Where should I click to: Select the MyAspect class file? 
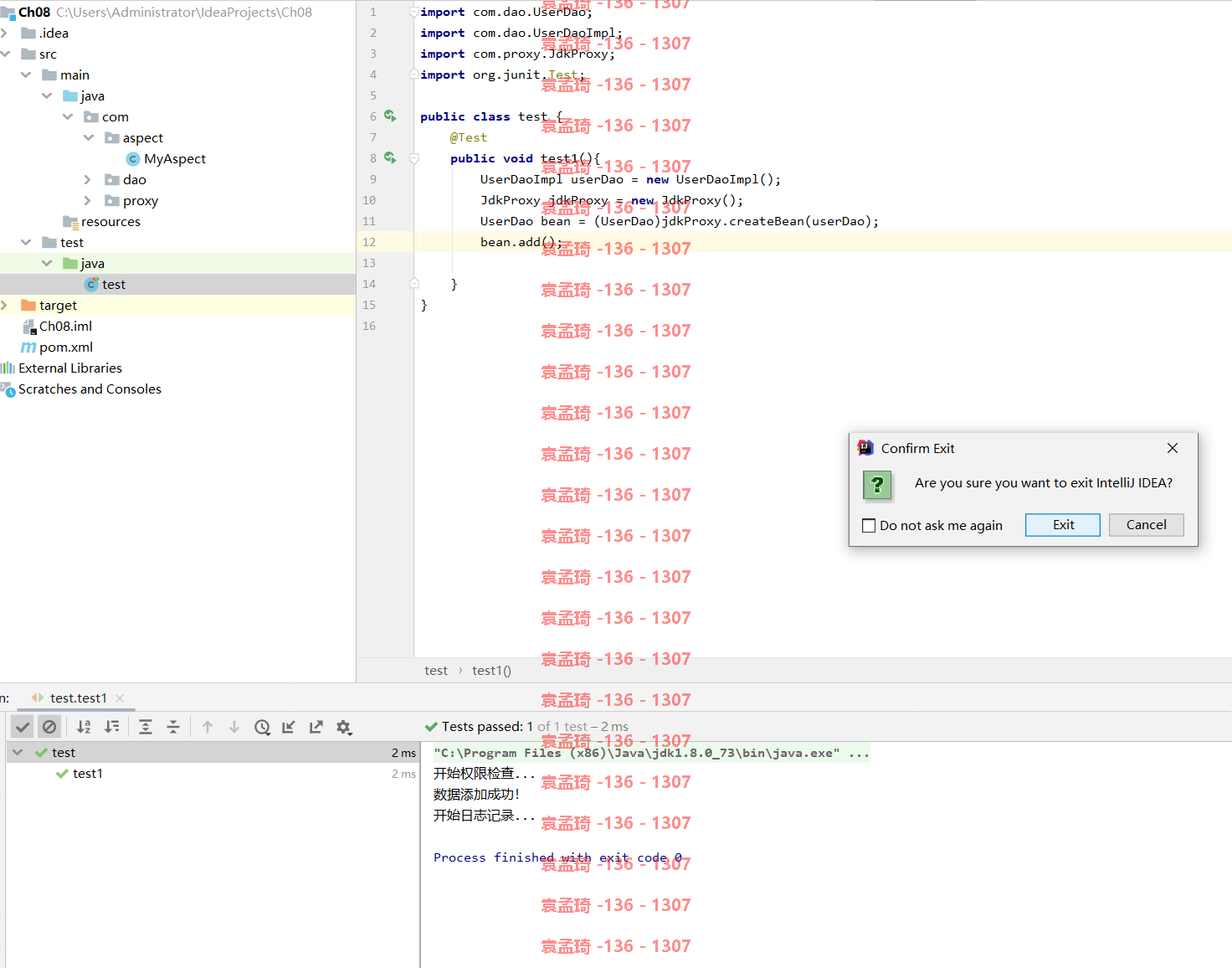174,158
